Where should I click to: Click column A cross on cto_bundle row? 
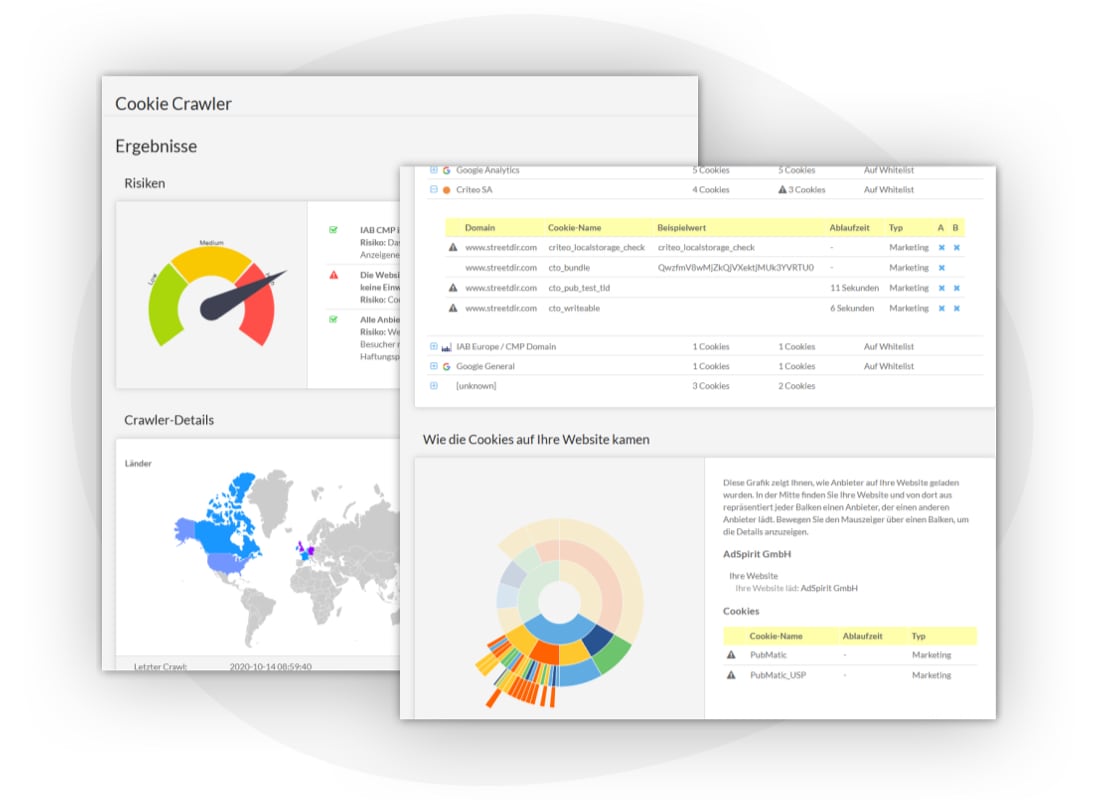point(942,268)
